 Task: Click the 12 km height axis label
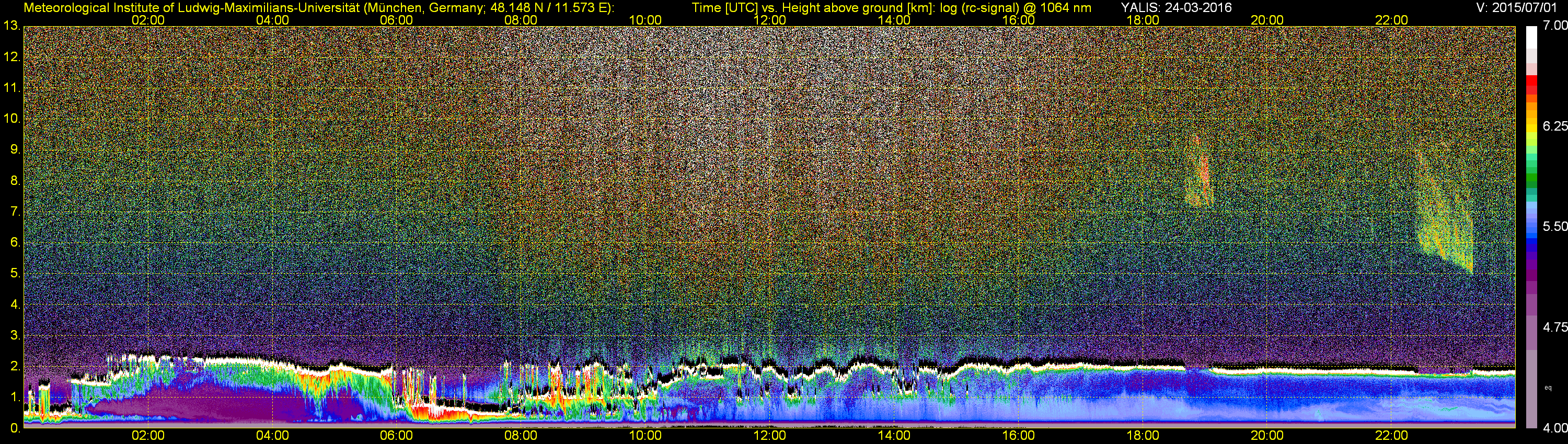[x=11, y=56]
